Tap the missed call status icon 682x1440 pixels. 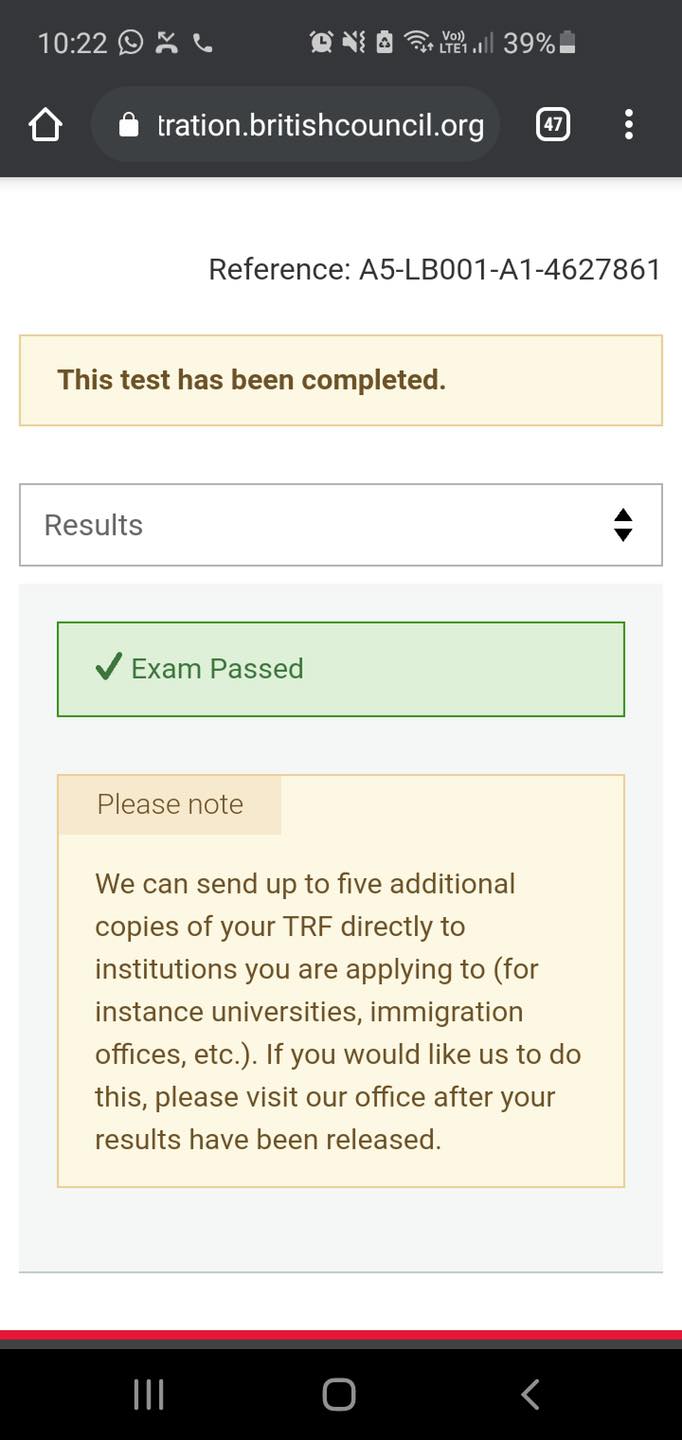pos(167,42)
